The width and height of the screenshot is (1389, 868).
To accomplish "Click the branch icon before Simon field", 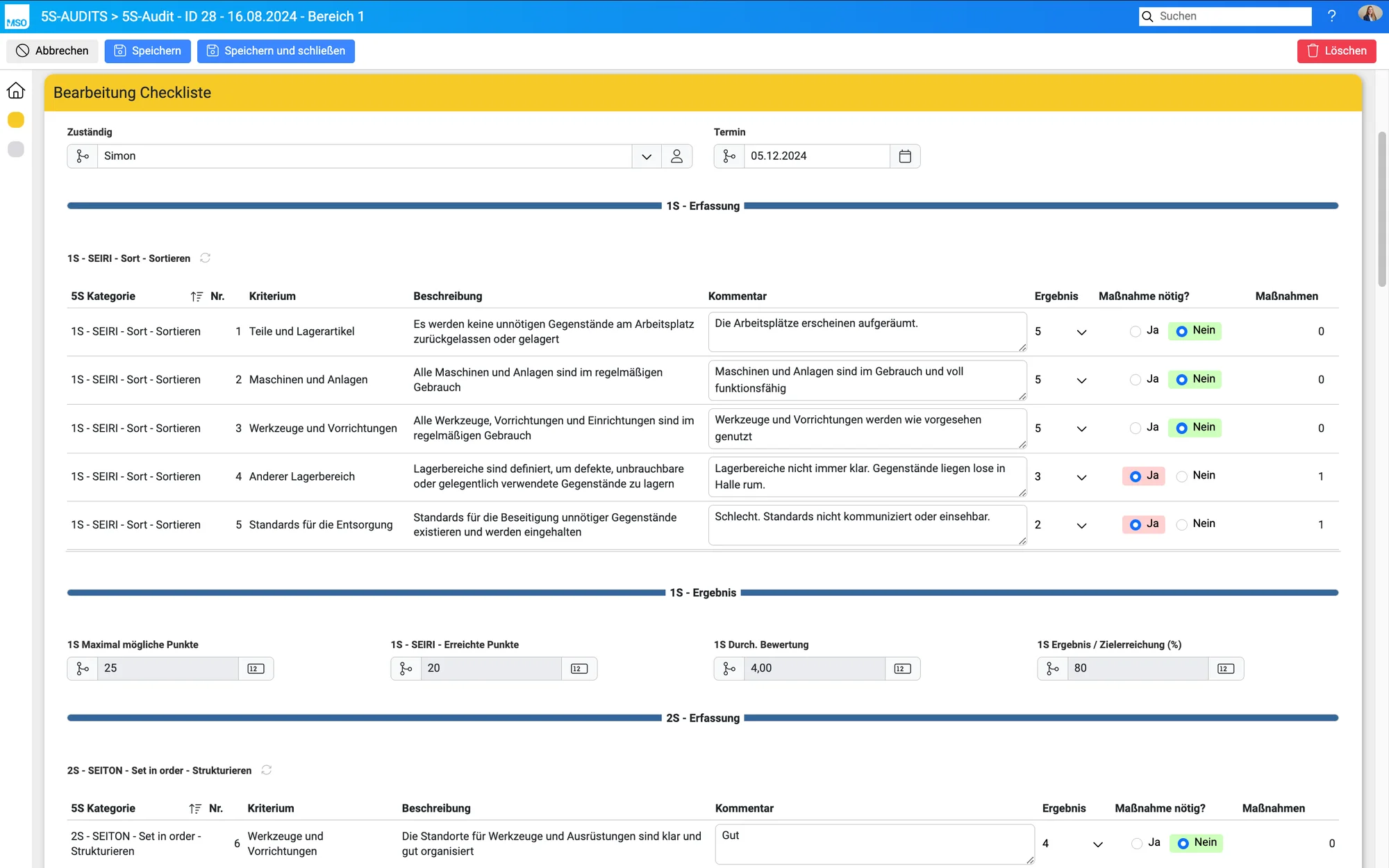I will click(x=83, y=156).
